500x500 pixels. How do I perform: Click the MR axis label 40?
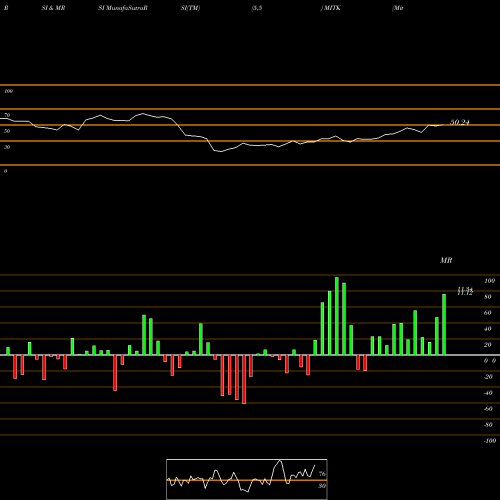coord(488,329)
